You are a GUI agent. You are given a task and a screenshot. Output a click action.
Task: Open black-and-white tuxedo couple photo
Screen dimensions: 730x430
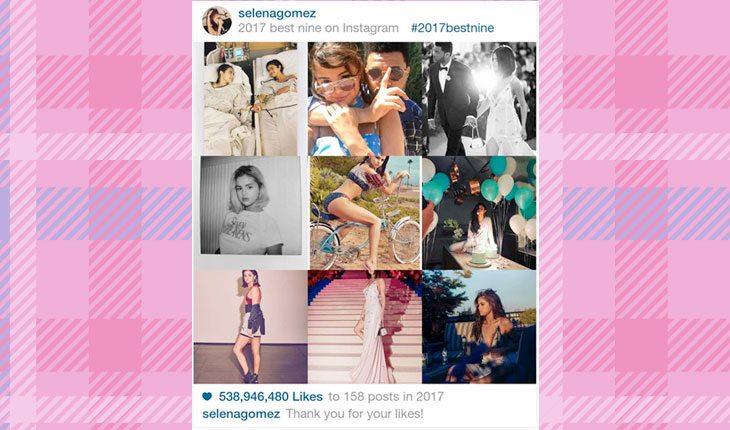click(479, 99)
